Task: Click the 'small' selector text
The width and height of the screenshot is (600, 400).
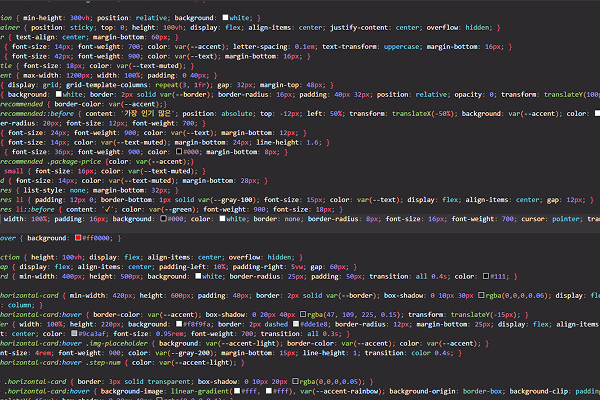Action: click(14, 171)
